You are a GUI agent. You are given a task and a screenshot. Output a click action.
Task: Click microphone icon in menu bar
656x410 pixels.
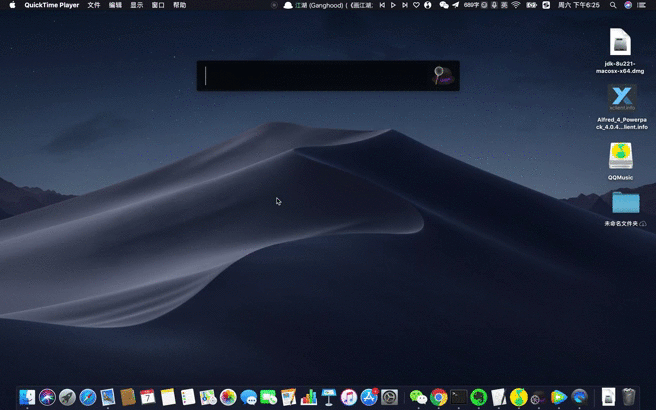[x=494, y=5]
